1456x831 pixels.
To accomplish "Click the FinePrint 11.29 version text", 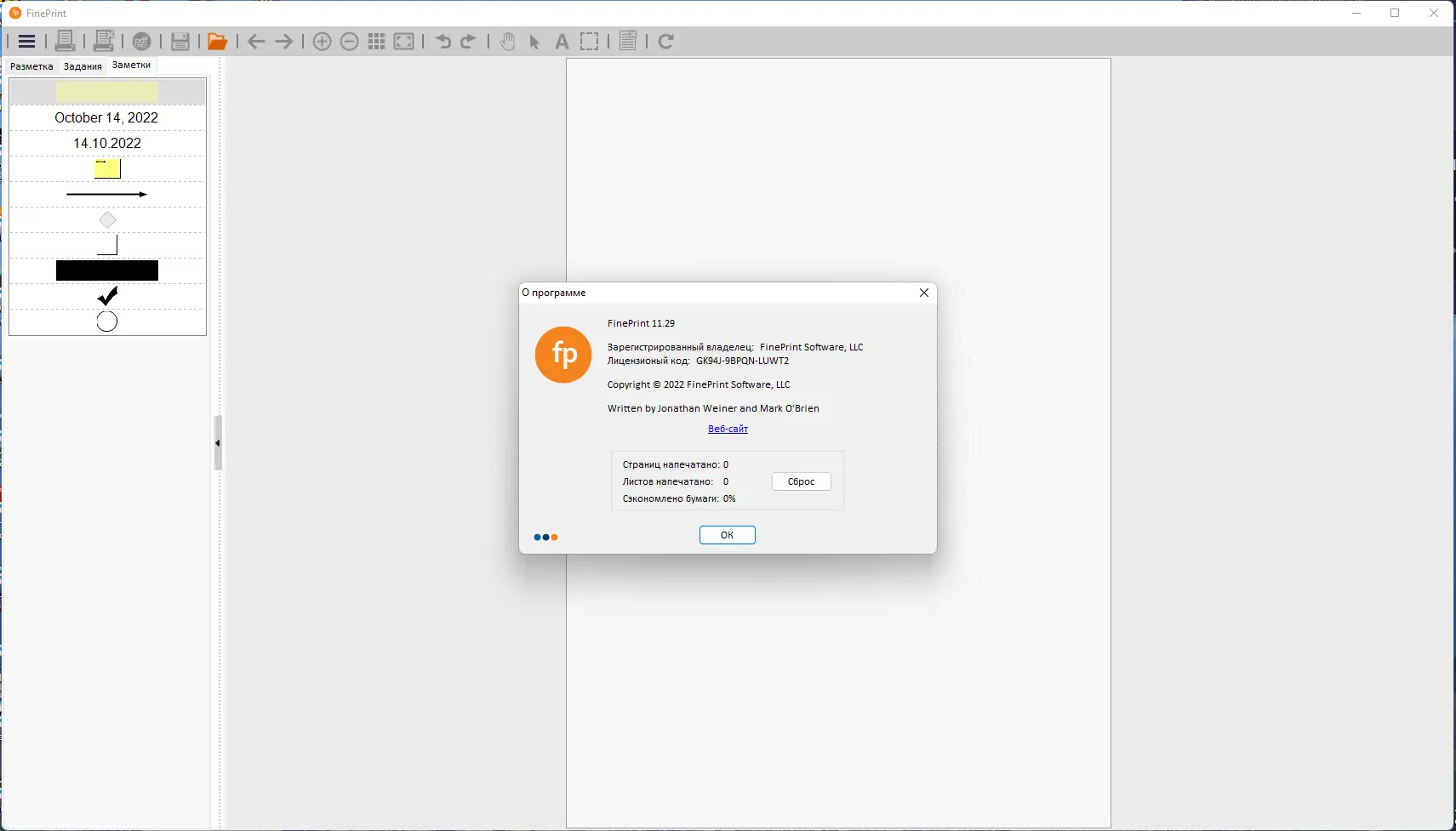I will click(642, 323).
